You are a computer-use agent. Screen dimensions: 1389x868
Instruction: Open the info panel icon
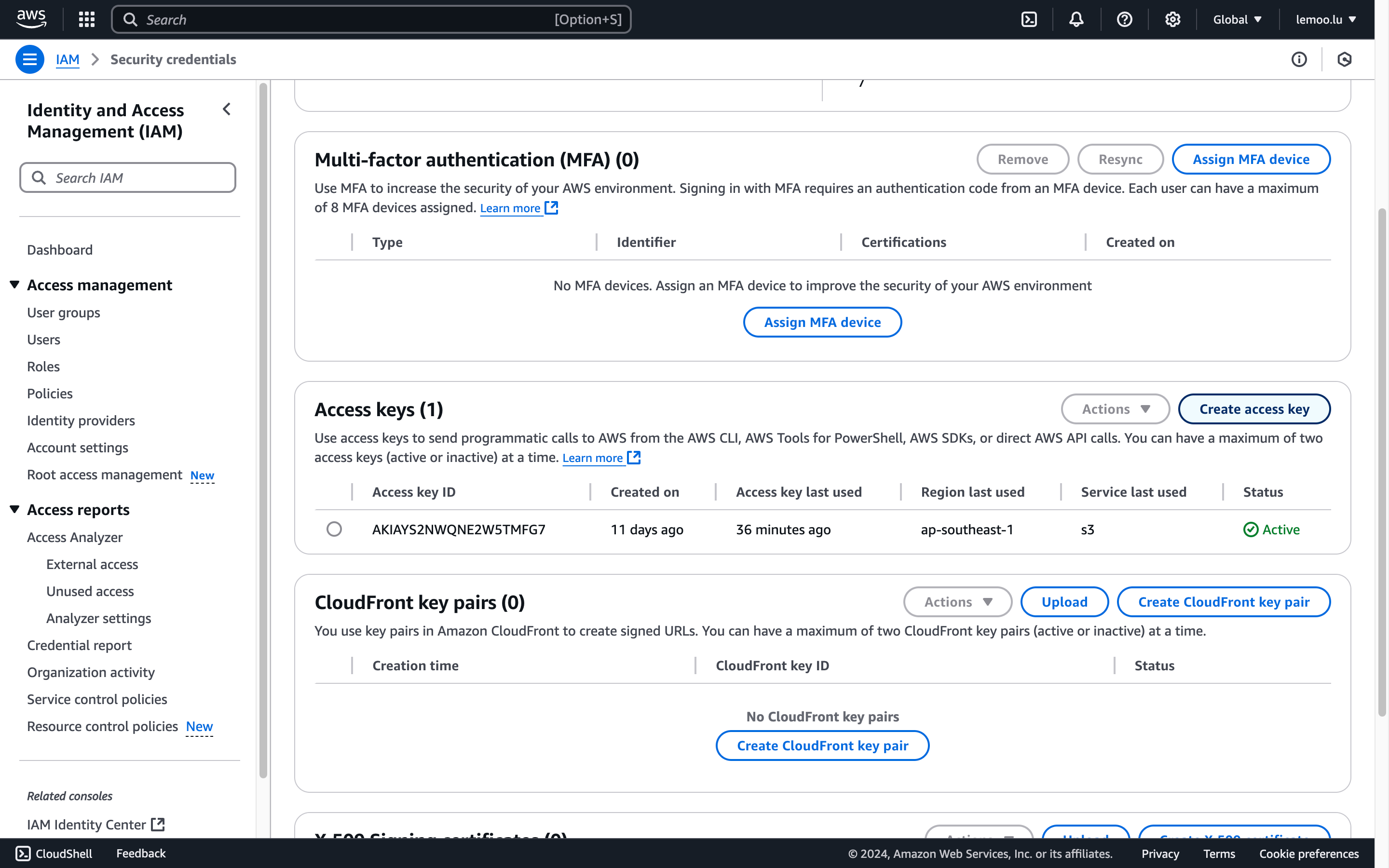click(x=1299, y=59)
